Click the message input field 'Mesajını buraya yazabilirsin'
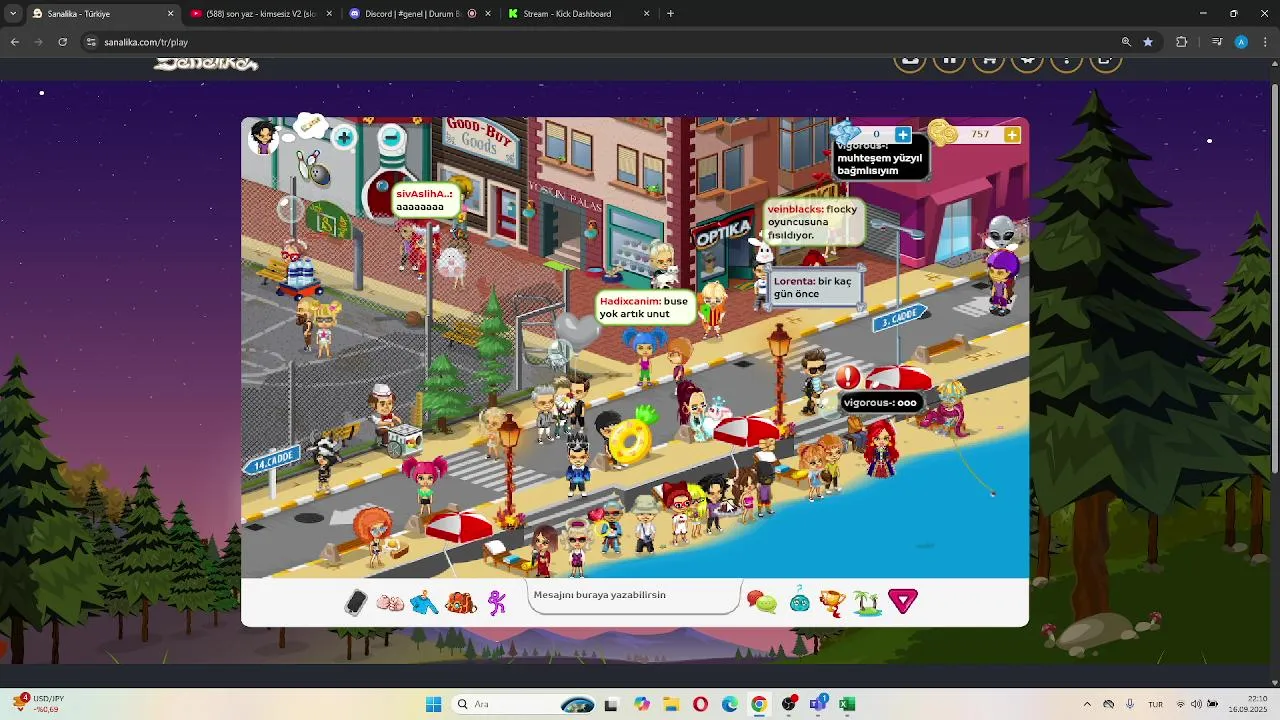Screen dimensions: 1280x720 635,596
